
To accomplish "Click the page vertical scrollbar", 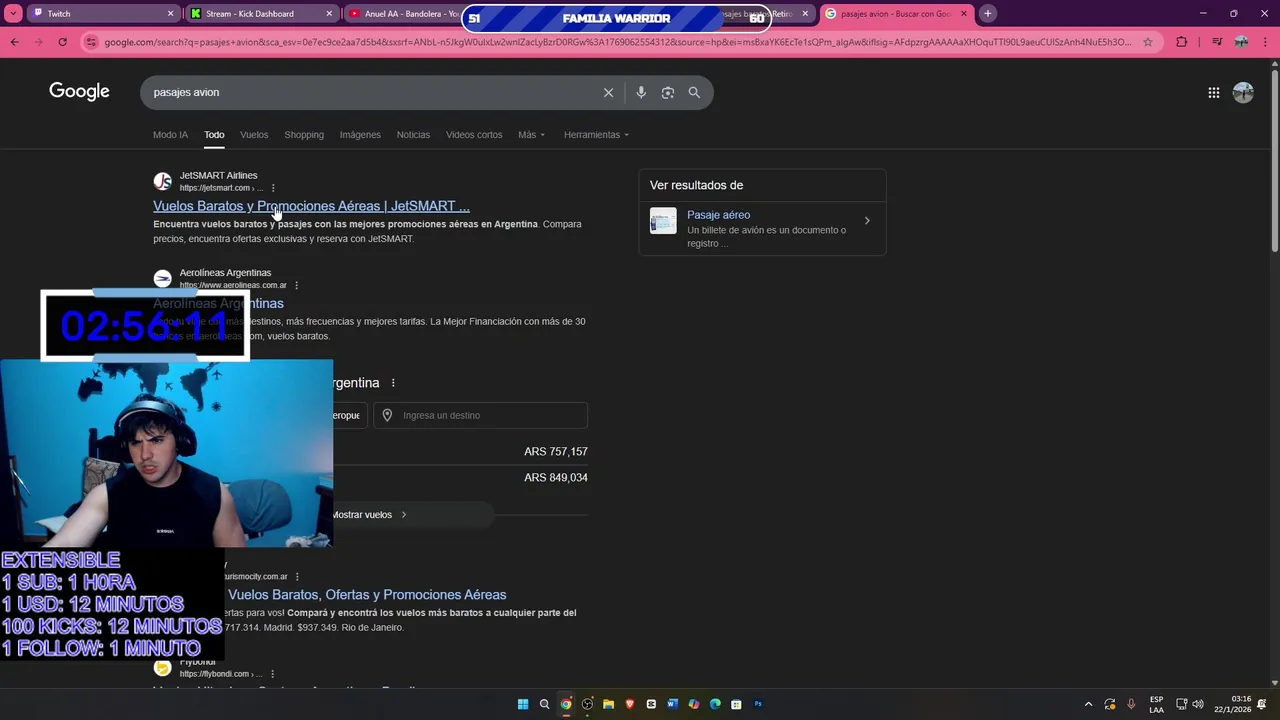I will tap(1274, 160).
